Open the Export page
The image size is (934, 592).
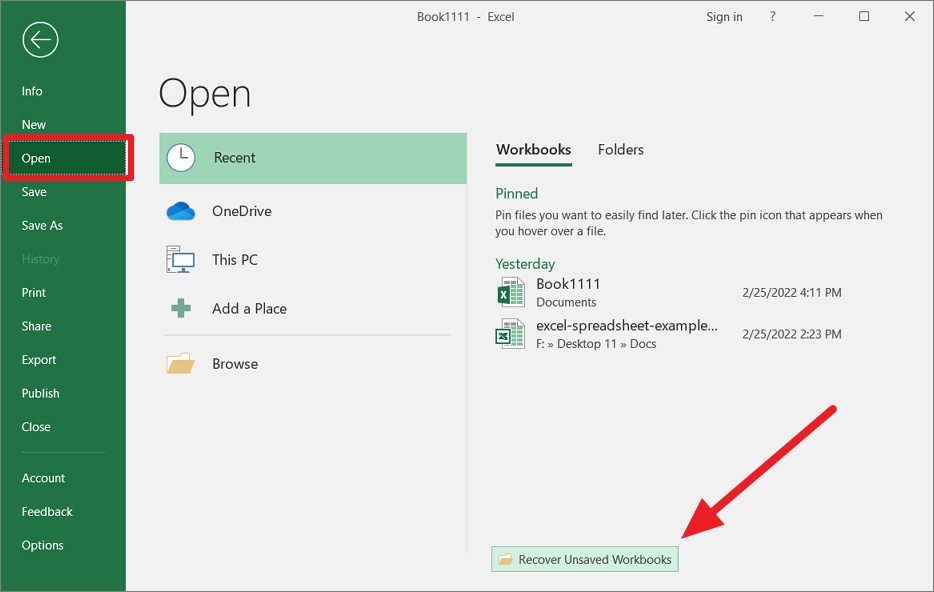[x=39, y=360]
